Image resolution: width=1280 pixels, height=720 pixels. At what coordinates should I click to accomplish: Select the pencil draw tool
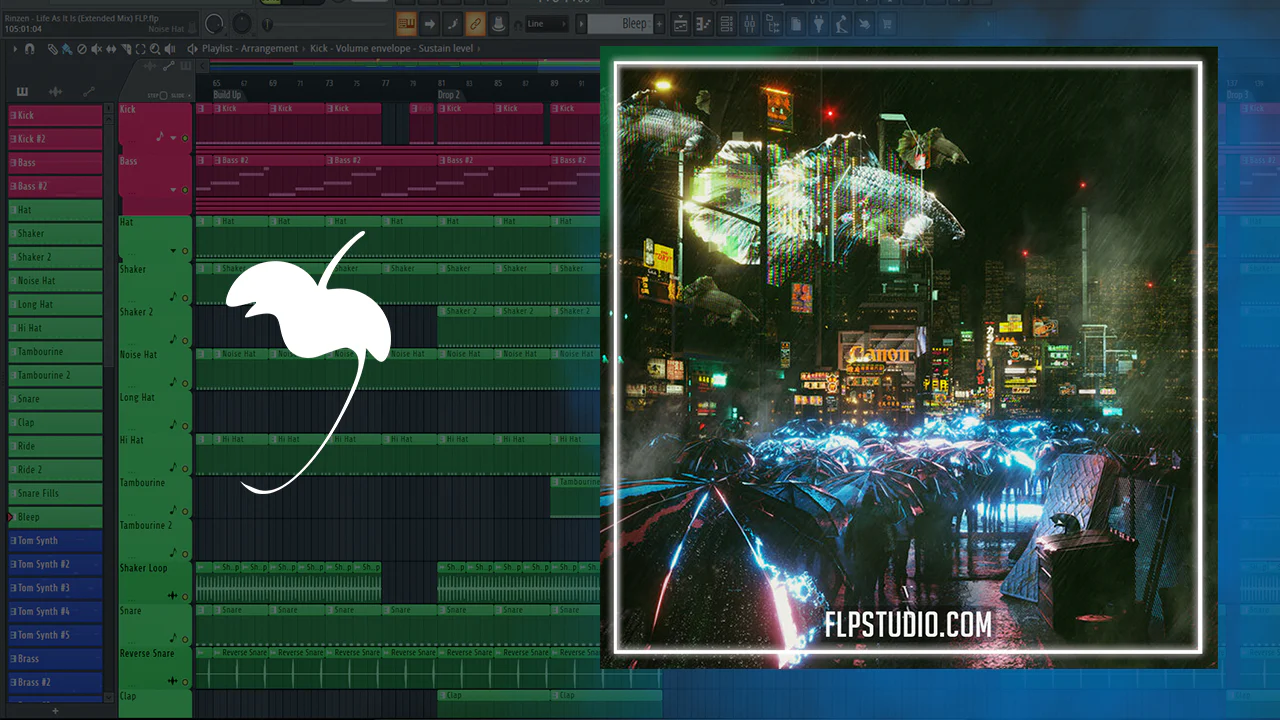click(x=52, y=48)
